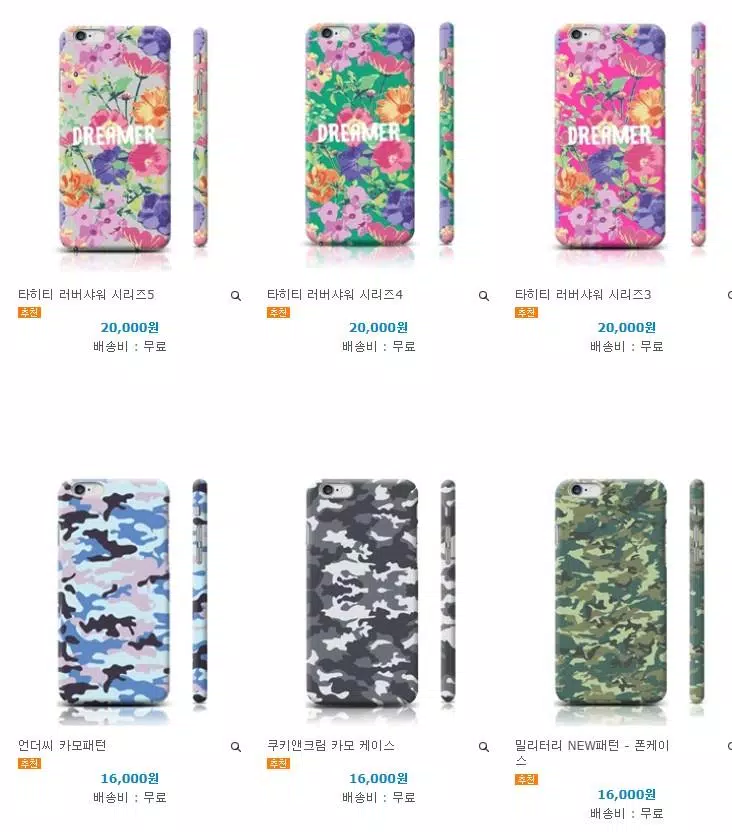Select the blue camouflage case image

click(130, 597)
